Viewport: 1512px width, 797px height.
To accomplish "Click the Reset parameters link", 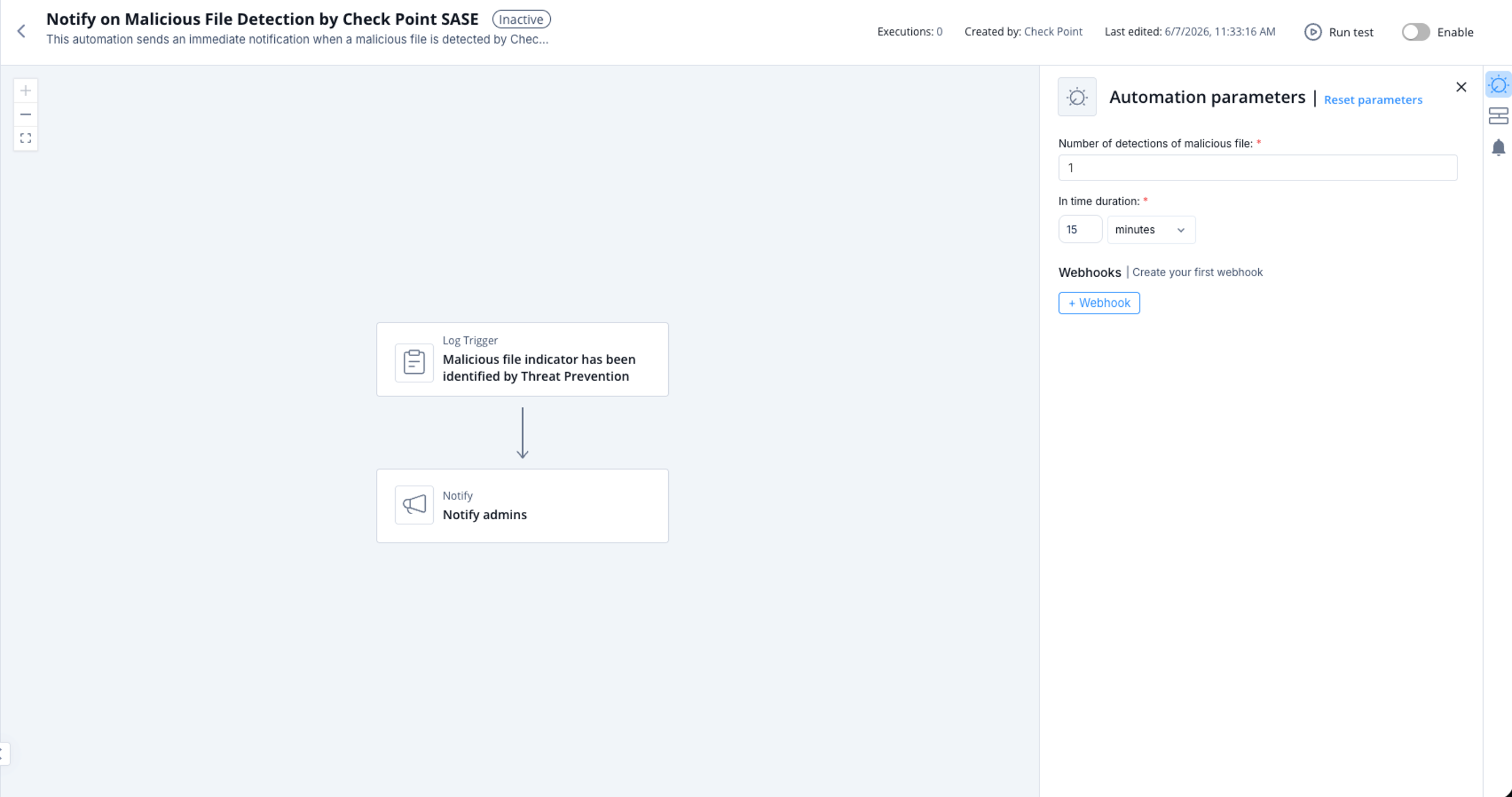I will point(1373,100).
